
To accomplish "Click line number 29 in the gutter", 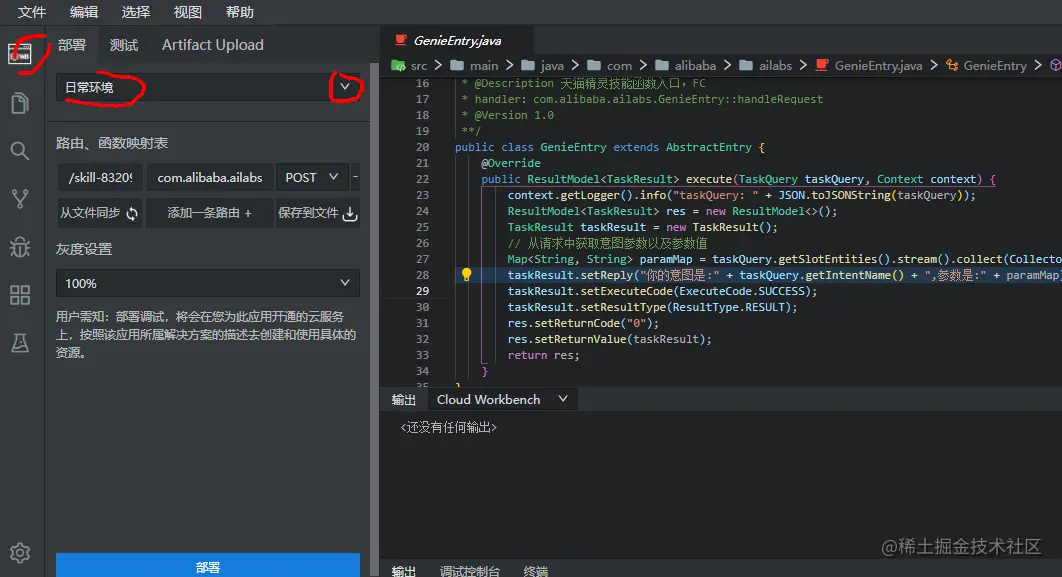I will [422, 291].
